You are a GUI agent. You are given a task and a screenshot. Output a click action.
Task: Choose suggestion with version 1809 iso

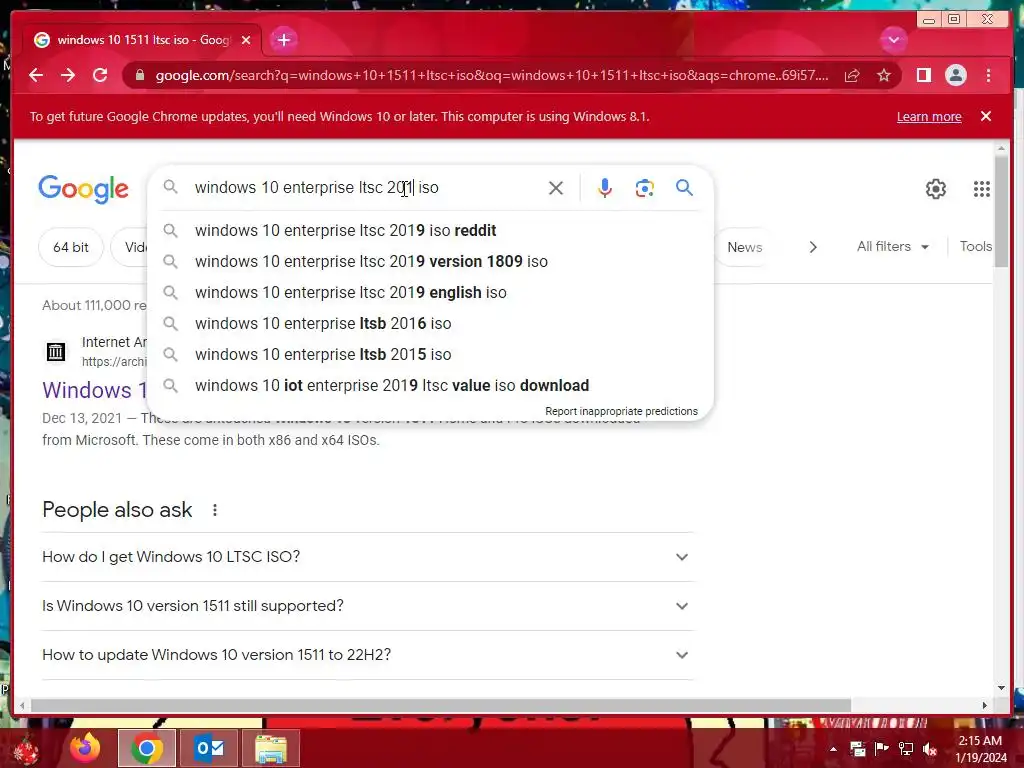coord(430,261)
